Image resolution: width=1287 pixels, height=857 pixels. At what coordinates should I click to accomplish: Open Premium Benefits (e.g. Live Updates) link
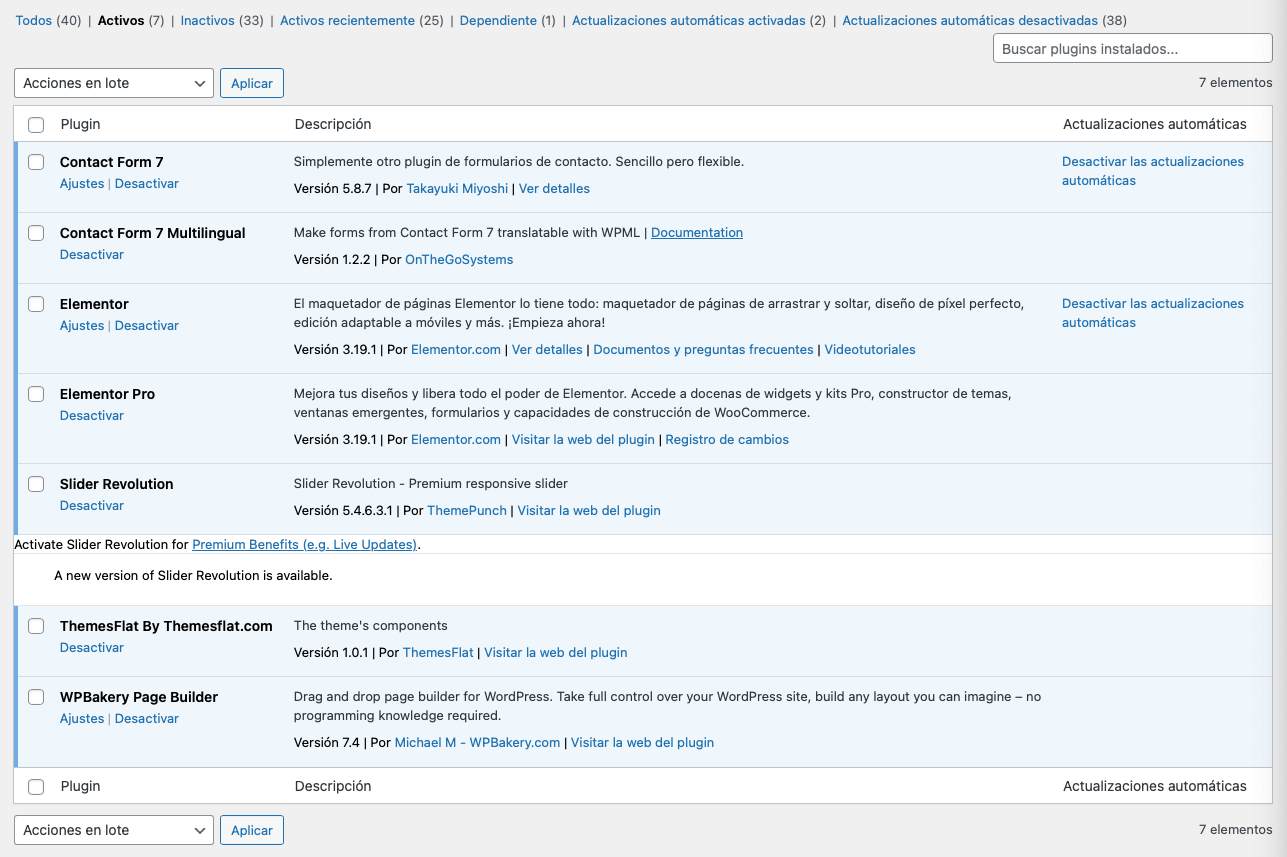click(x=304, y=545)
